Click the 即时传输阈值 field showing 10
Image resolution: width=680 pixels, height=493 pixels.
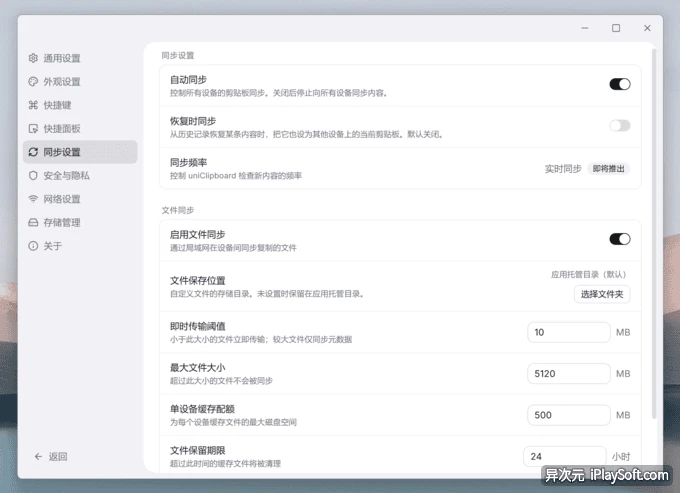[569, 332]
